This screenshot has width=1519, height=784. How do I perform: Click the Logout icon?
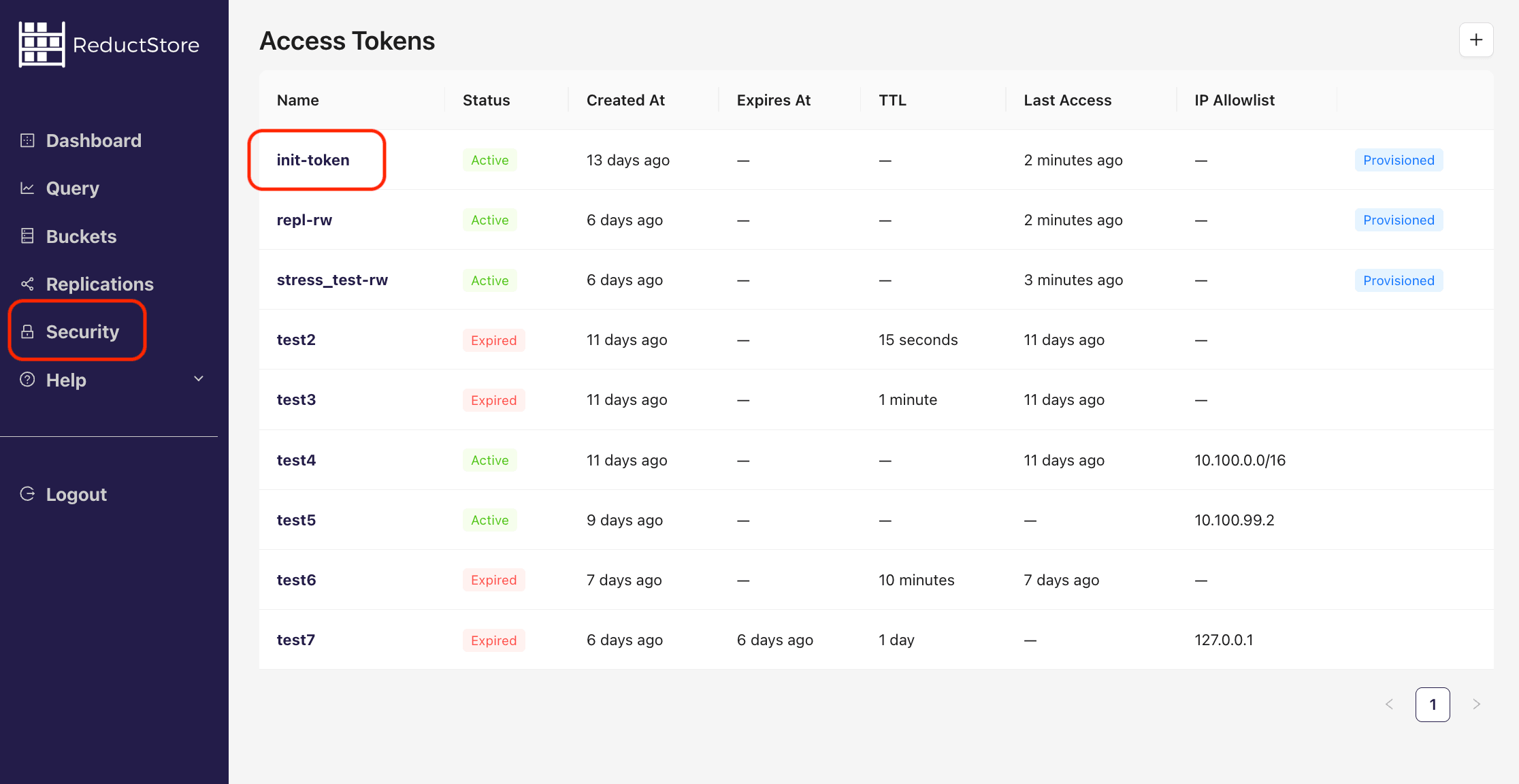27,494
